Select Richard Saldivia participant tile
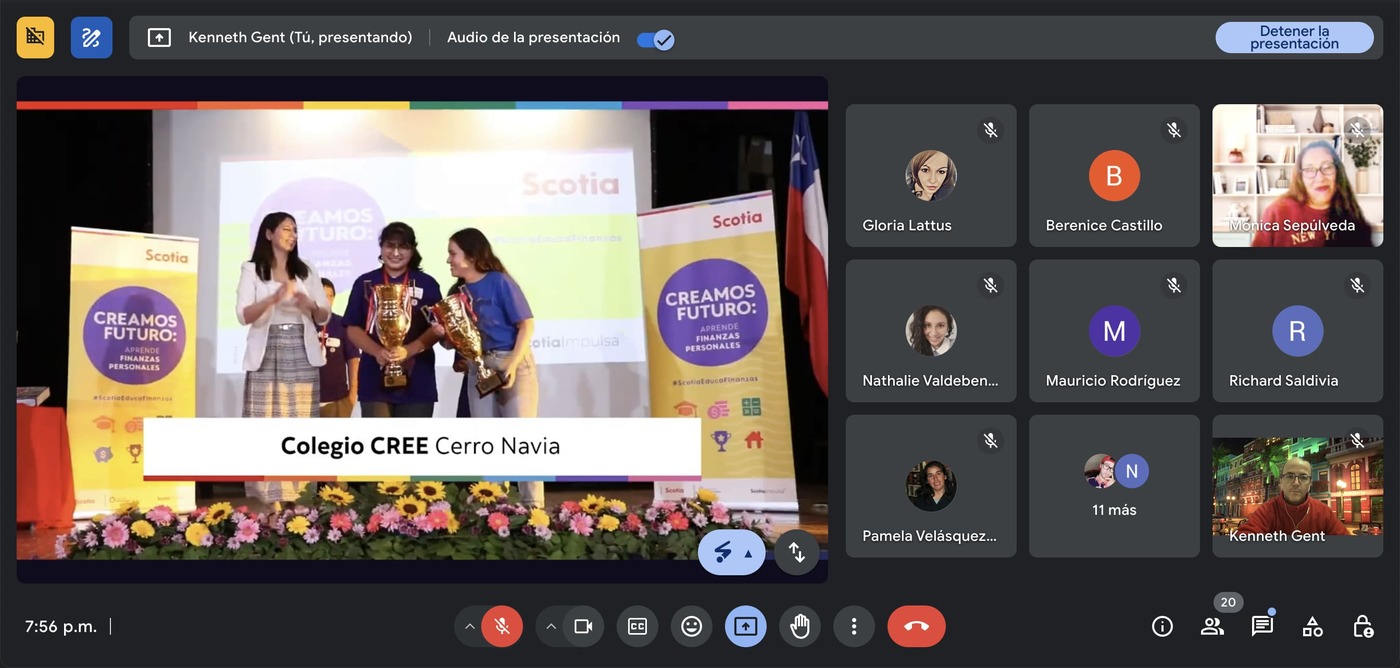The height and width of the screenshot is (668, 1400). tap(1298, 331)
